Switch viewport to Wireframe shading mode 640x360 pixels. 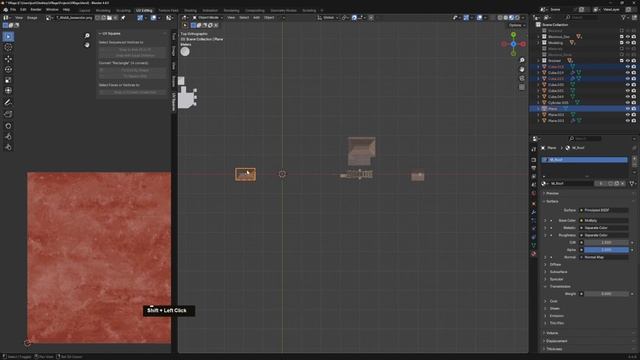tap(500, 18)
